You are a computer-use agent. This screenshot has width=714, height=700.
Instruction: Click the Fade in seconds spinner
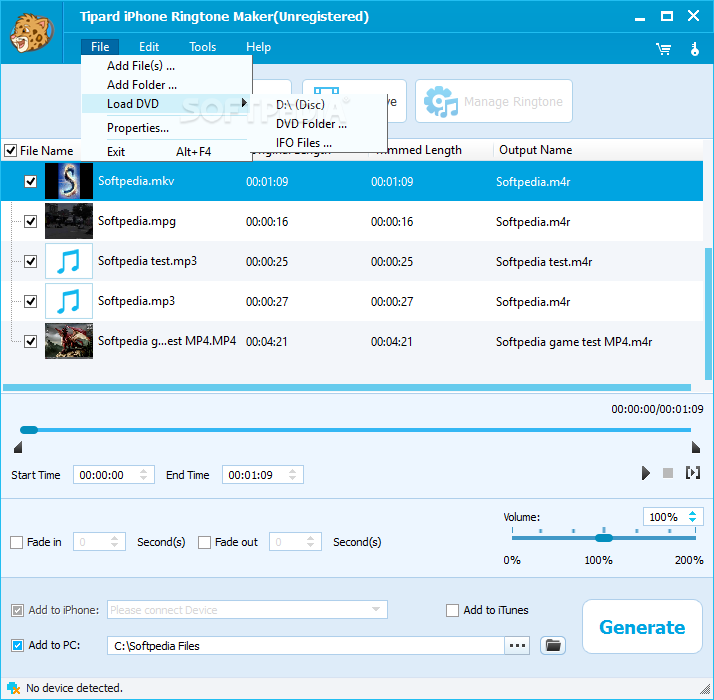[114, 542]
